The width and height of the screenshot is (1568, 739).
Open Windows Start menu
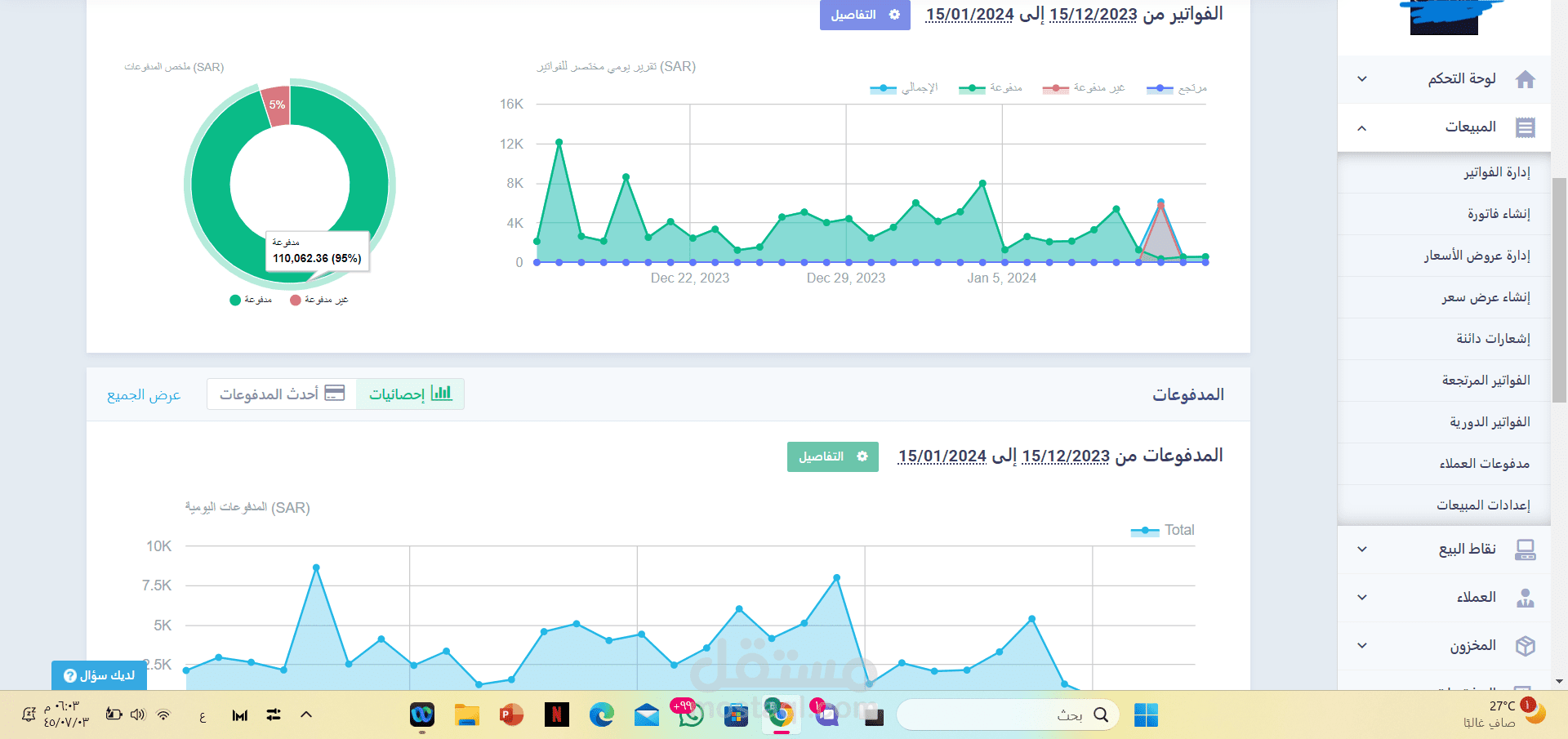1146,715
